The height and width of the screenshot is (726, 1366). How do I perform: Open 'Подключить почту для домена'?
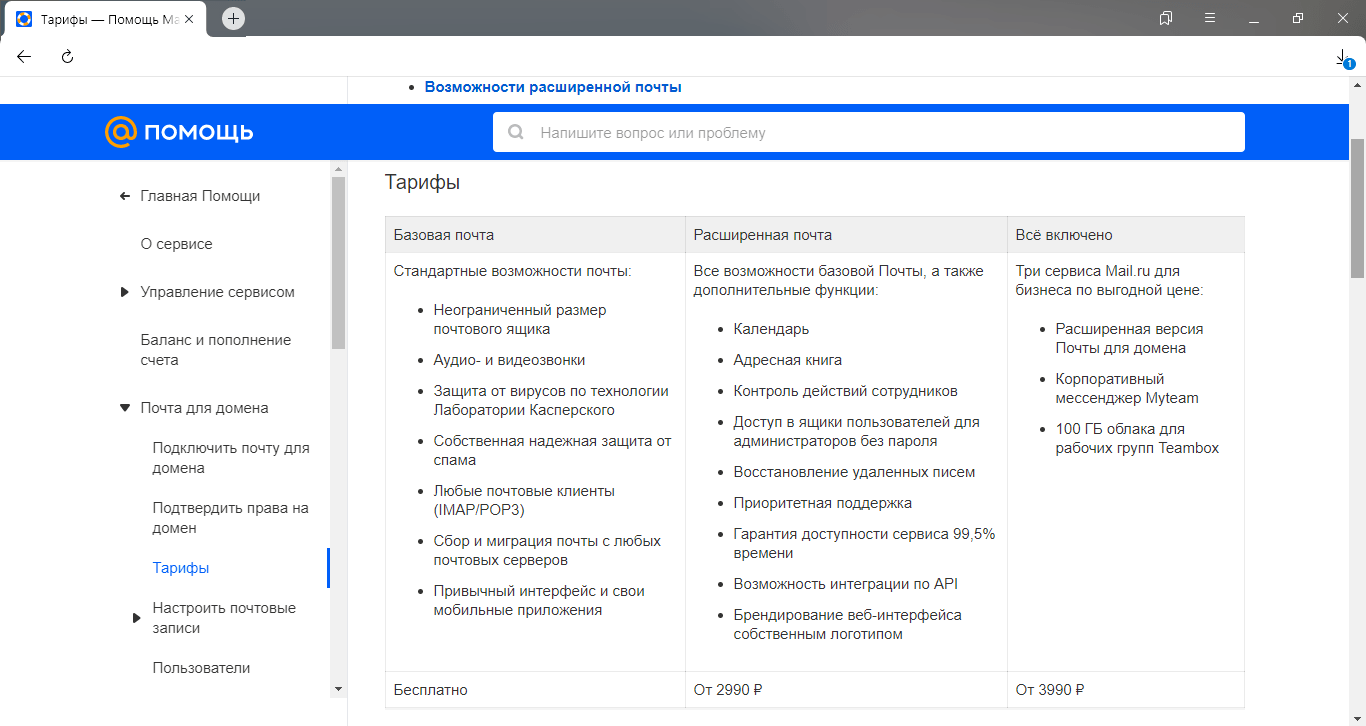231,458
